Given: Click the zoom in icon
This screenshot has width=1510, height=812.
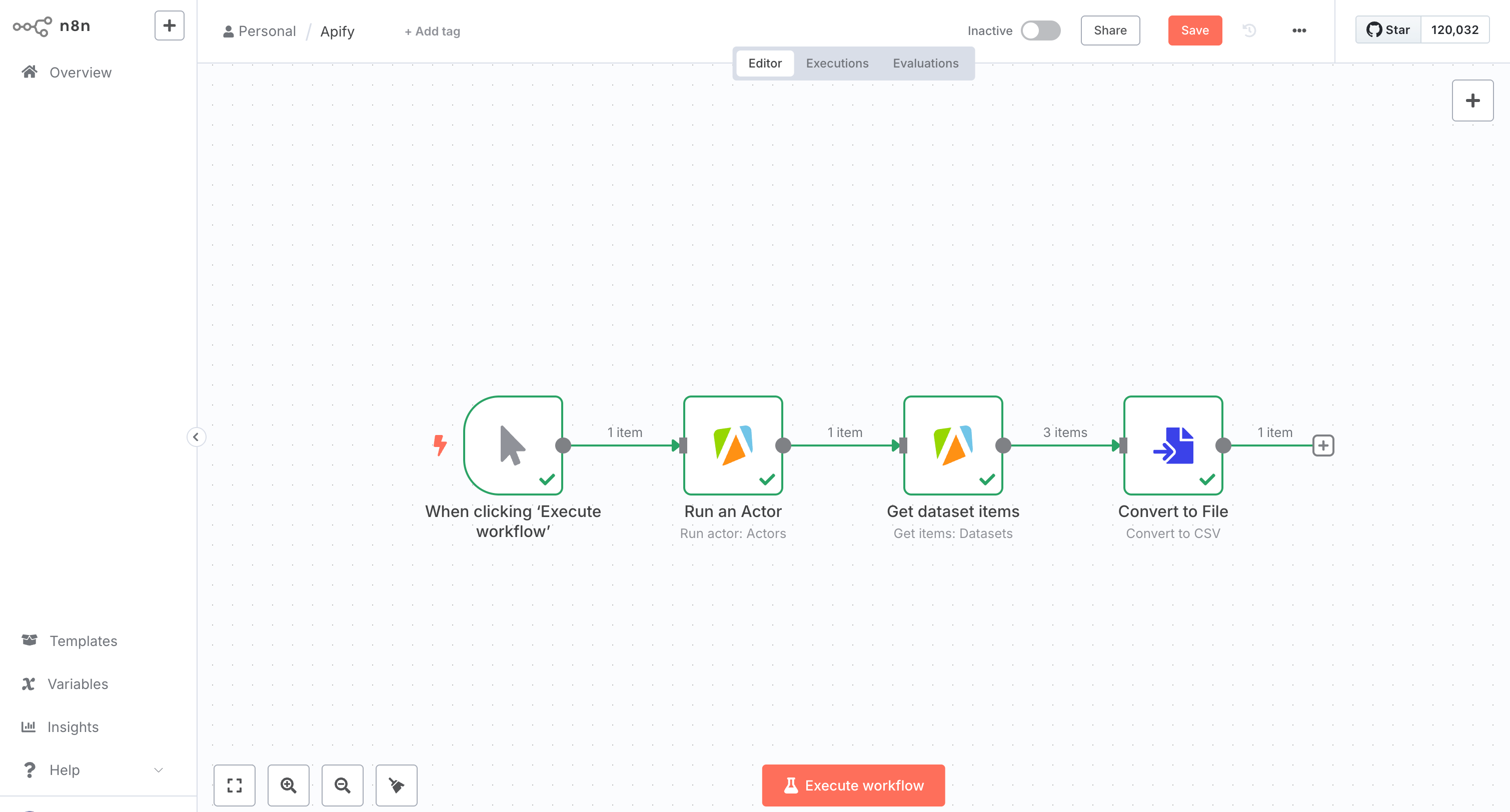Looking at the screenshot, I should tap(289, 785).
